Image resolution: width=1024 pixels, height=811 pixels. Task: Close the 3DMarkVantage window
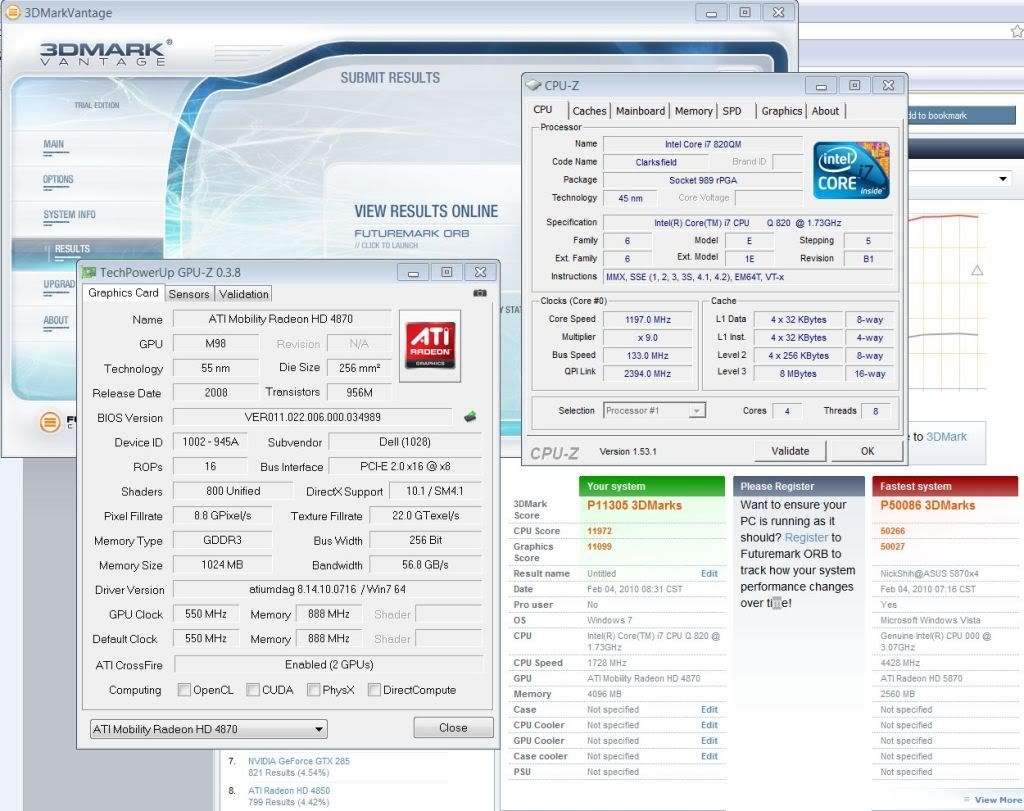[x=778, y=12]
